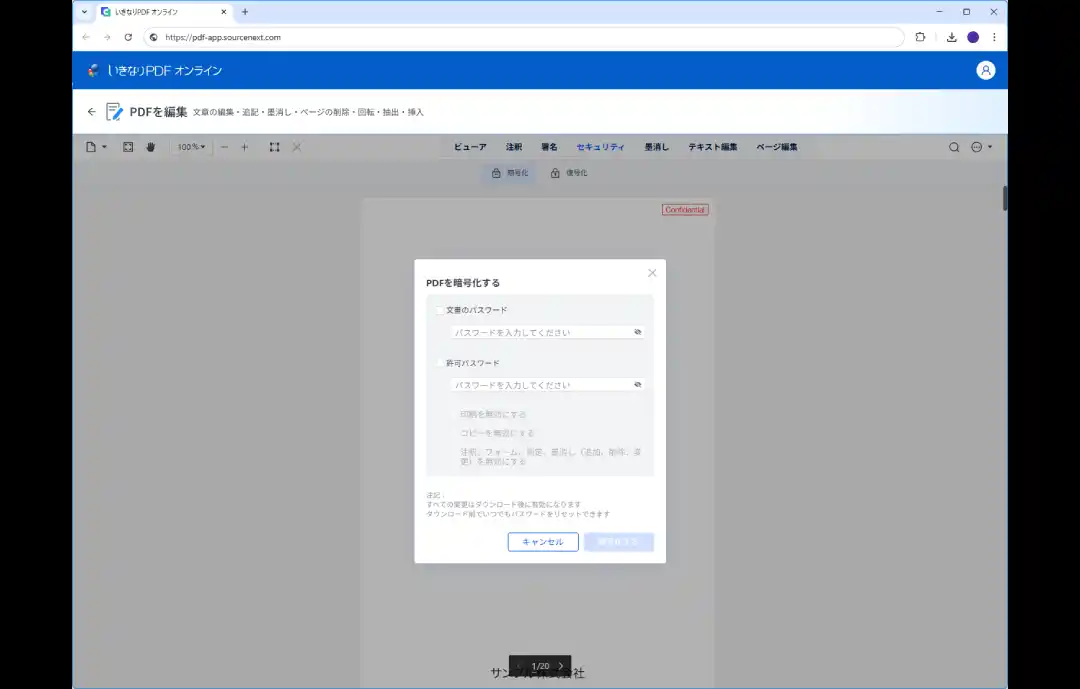Select the hand pan tool
The image size is (1080, 689).
(x=151, y=147)
